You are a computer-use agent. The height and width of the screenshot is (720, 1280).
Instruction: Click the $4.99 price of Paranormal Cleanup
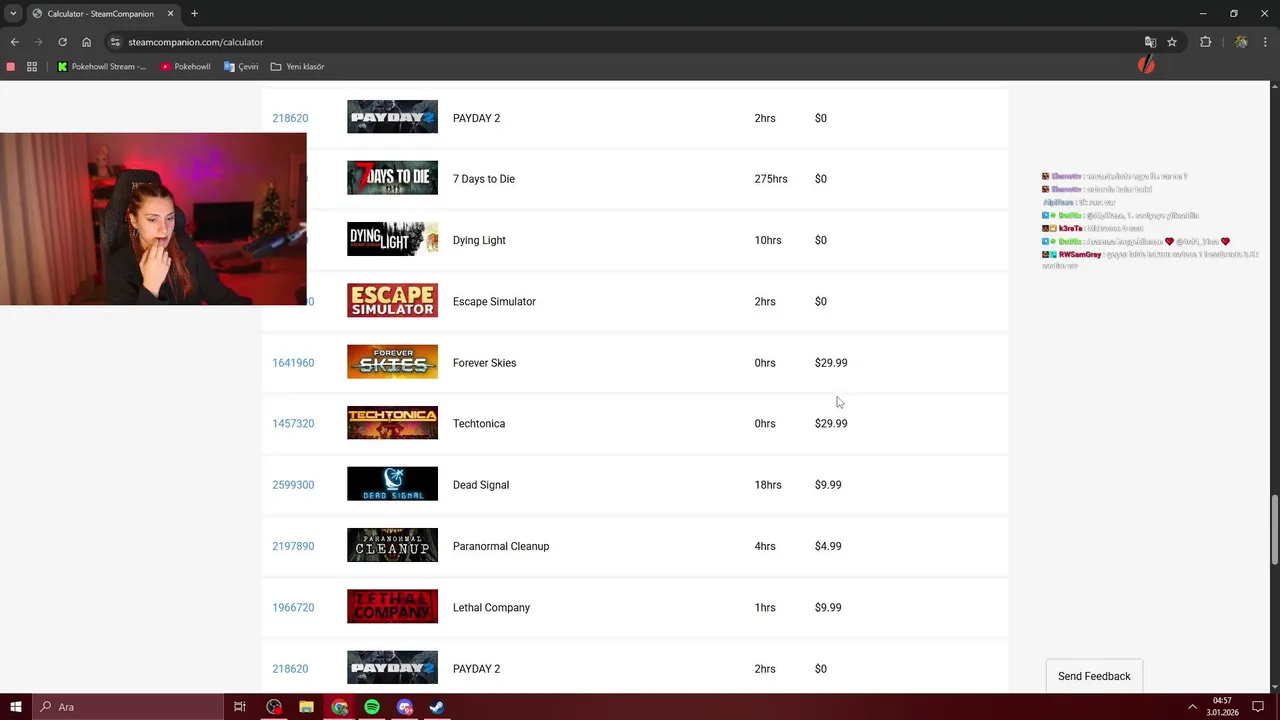(828, 546)
